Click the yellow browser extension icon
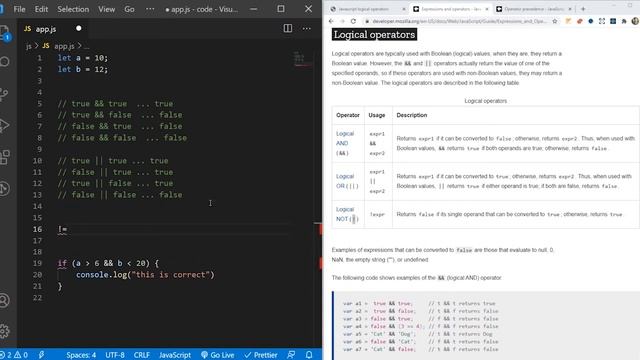 pyautogui.click(x=568, y=21)
